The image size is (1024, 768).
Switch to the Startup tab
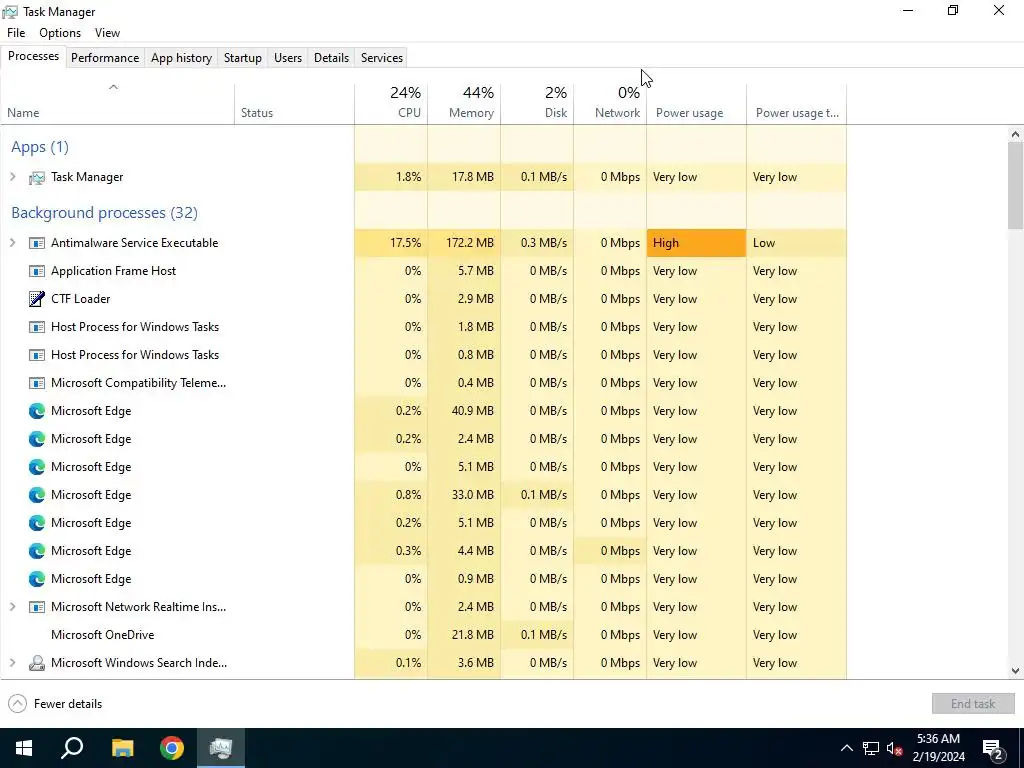[x=243, y=57]
